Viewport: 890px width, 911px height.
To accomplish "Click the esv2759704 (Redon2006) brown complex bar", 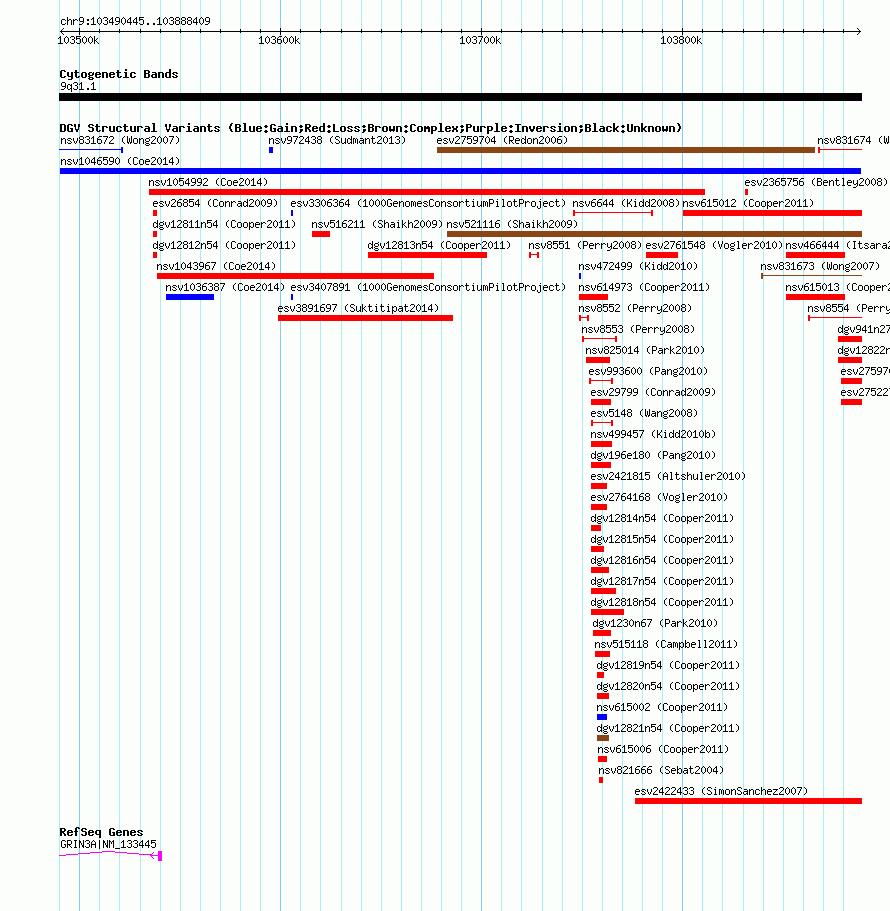I will (626, 150).
